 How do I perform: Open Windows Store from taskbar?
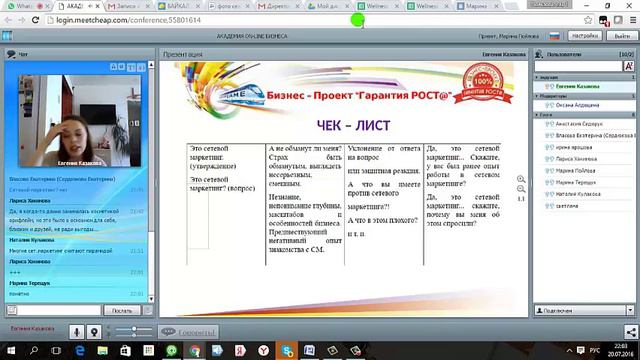(x=125, y=351)
